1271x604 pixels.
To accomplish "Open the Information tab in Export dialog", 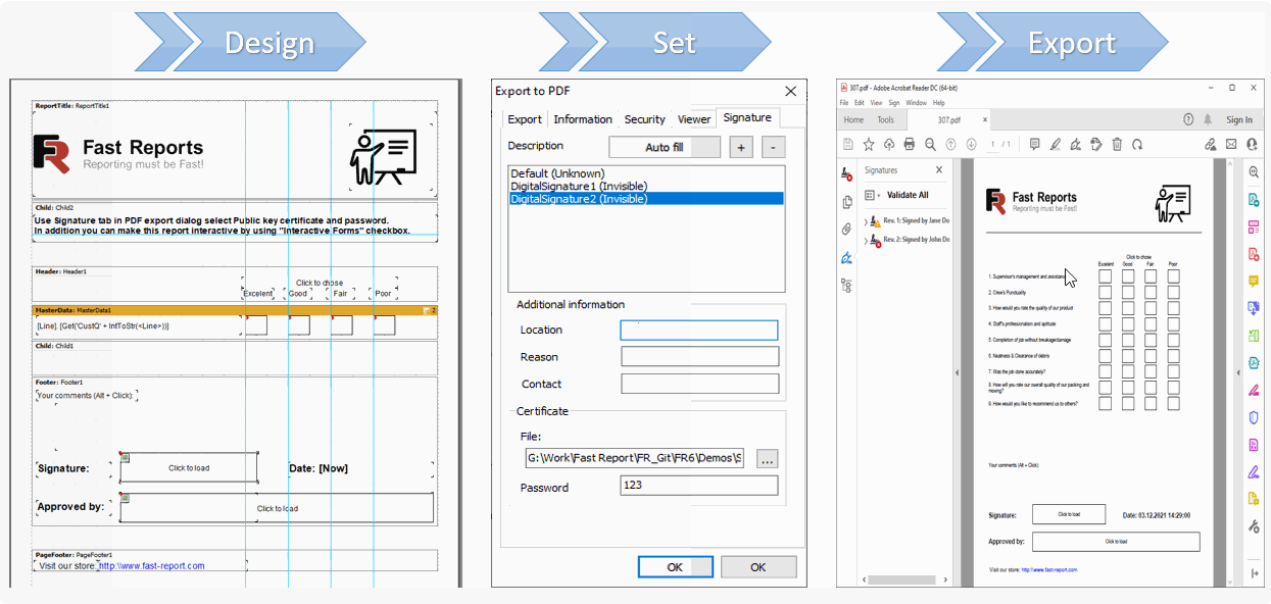I will [582, 119].
